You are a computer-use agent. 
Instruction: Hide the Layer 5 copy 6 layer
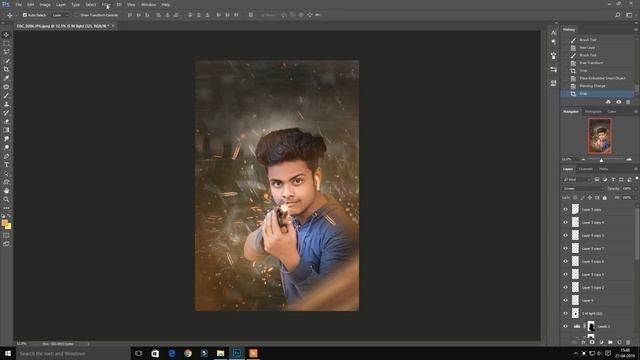click(566, 261)
